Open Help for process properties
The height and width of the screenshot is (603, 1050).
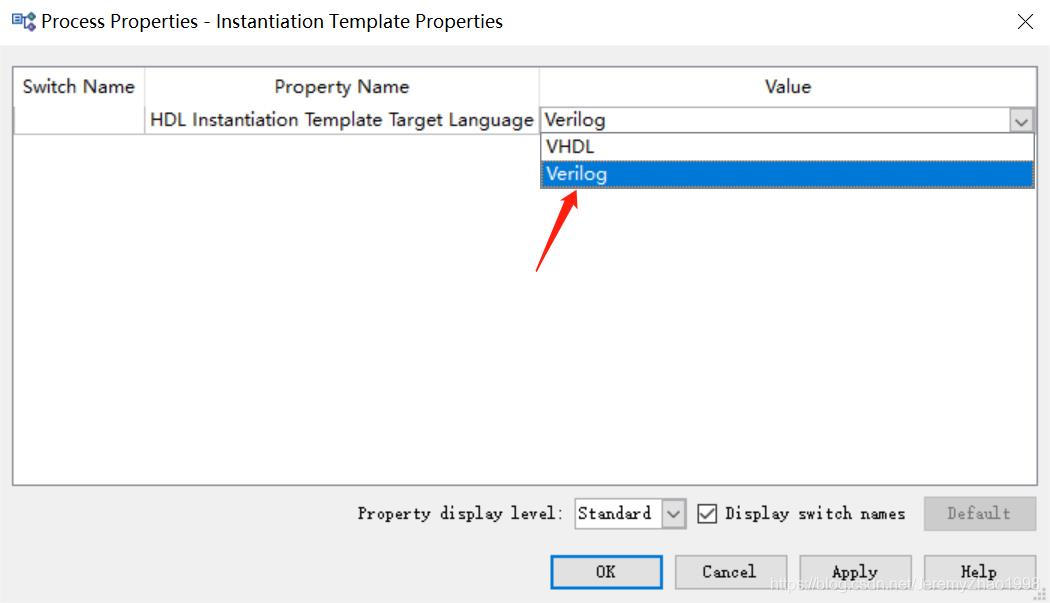(980, 571)
